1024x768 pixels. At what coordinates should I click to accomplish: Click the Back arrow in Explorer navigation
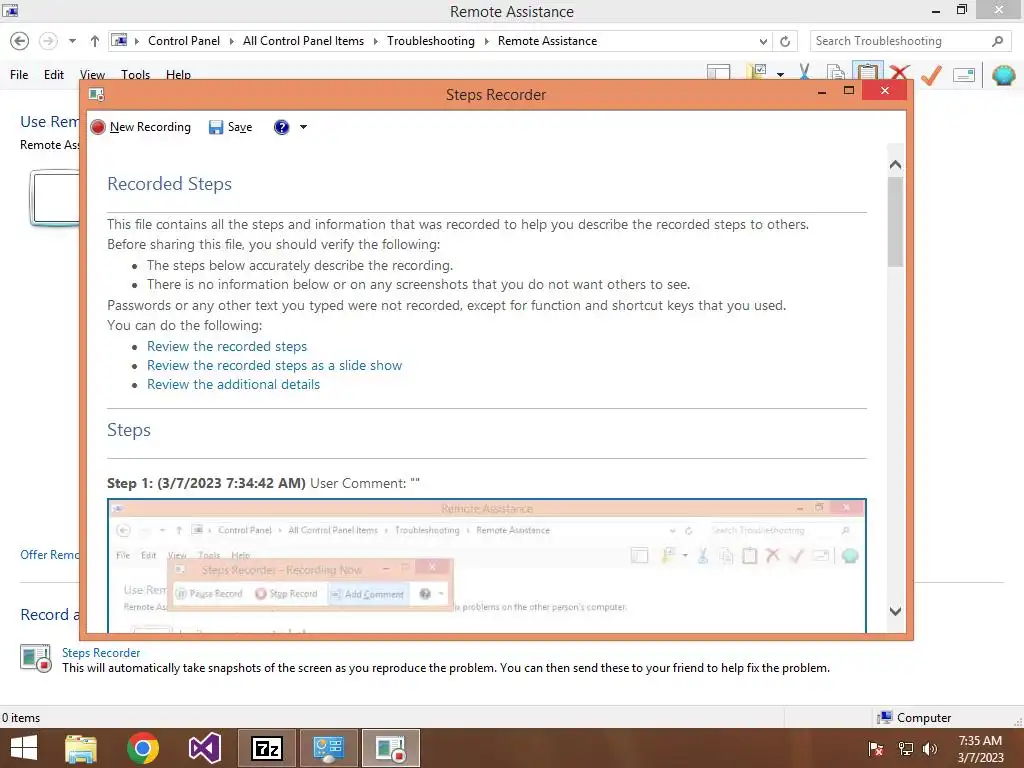pyautogui.click(x=20, y=41)
